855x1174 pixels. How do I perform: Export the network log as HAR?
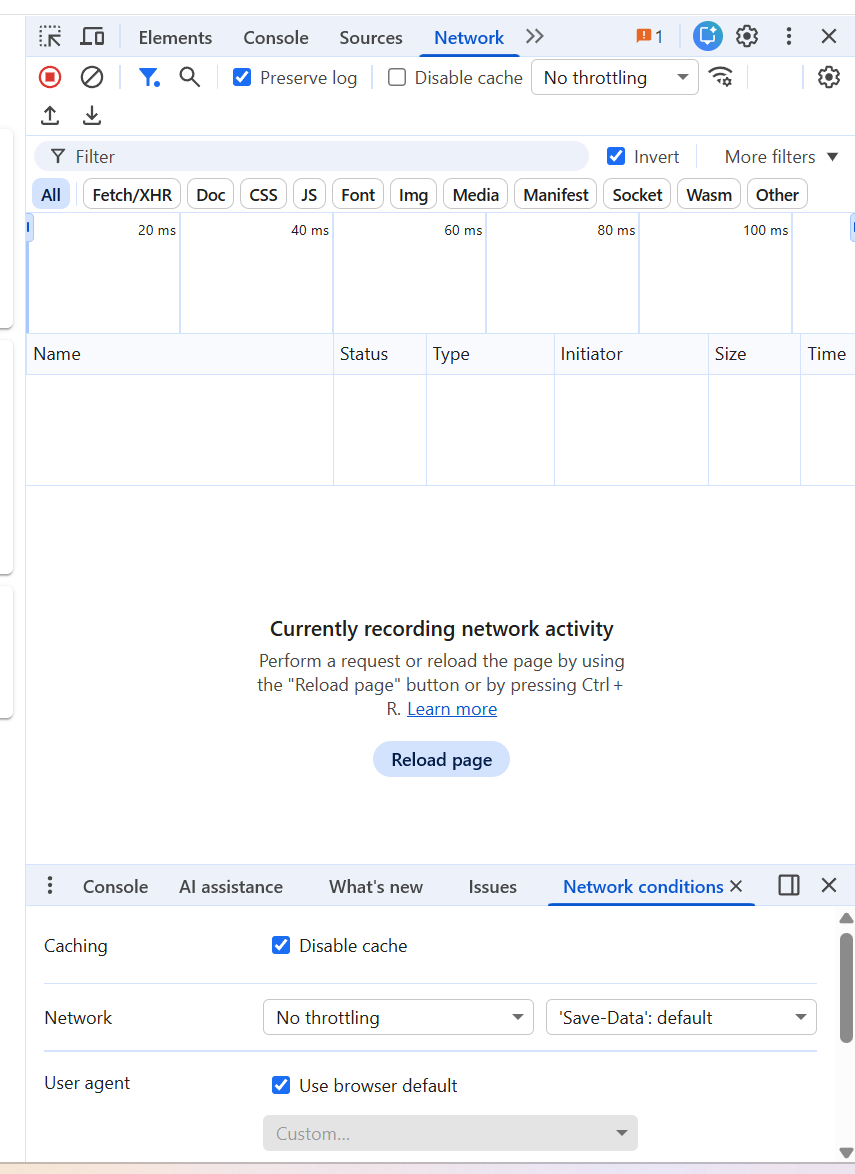coord(92,115)
